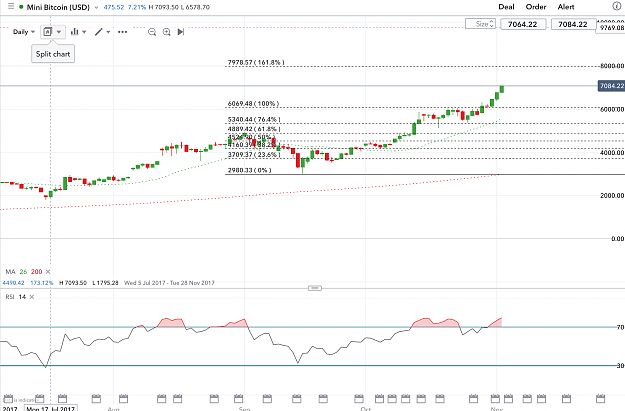Click the Wed 5 Jul 2017 - Tue 28 Nov 2017 range

(169, 283)
